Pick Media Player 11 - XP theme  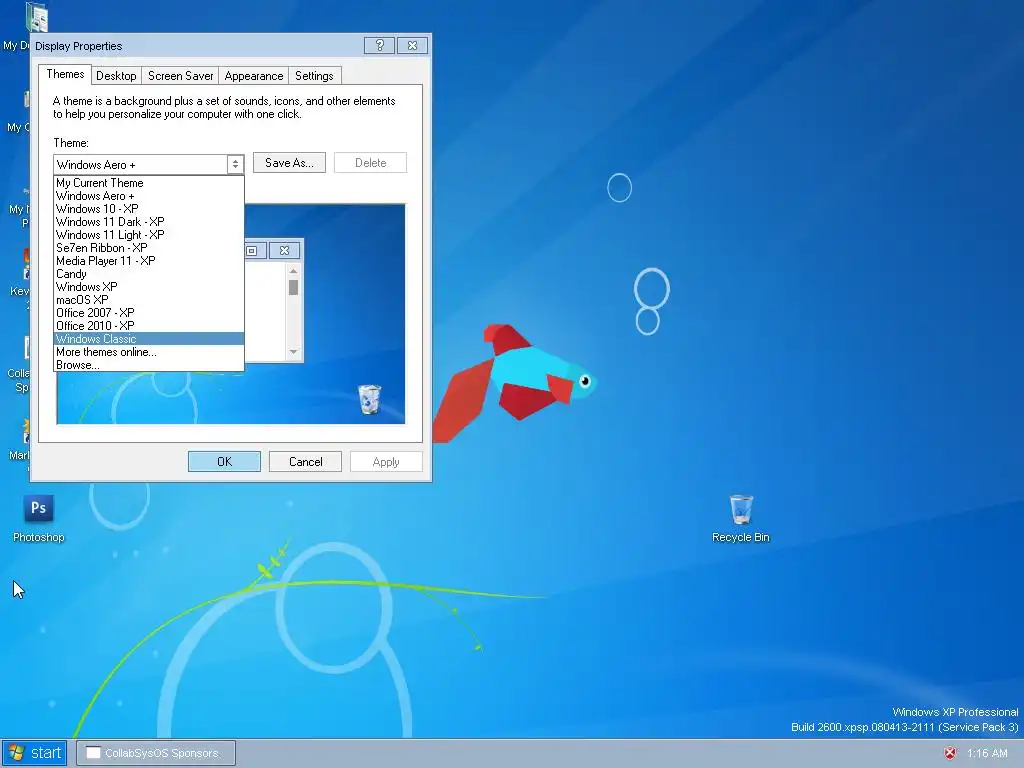point(149,261)
